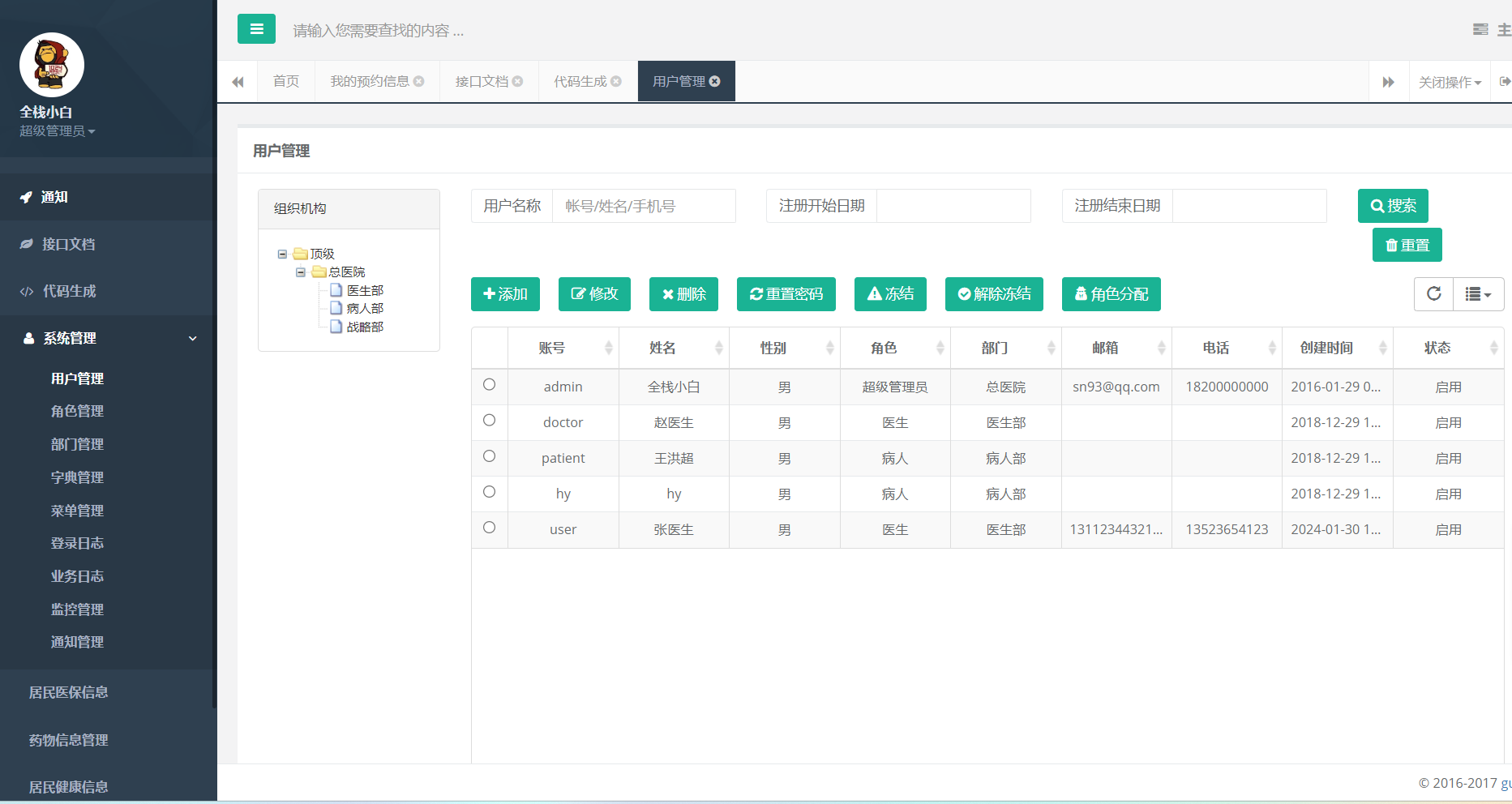The height and width of the screenshot is (804, 1512).
Task: Click the 重置 button
Action: coord(1407,245)
